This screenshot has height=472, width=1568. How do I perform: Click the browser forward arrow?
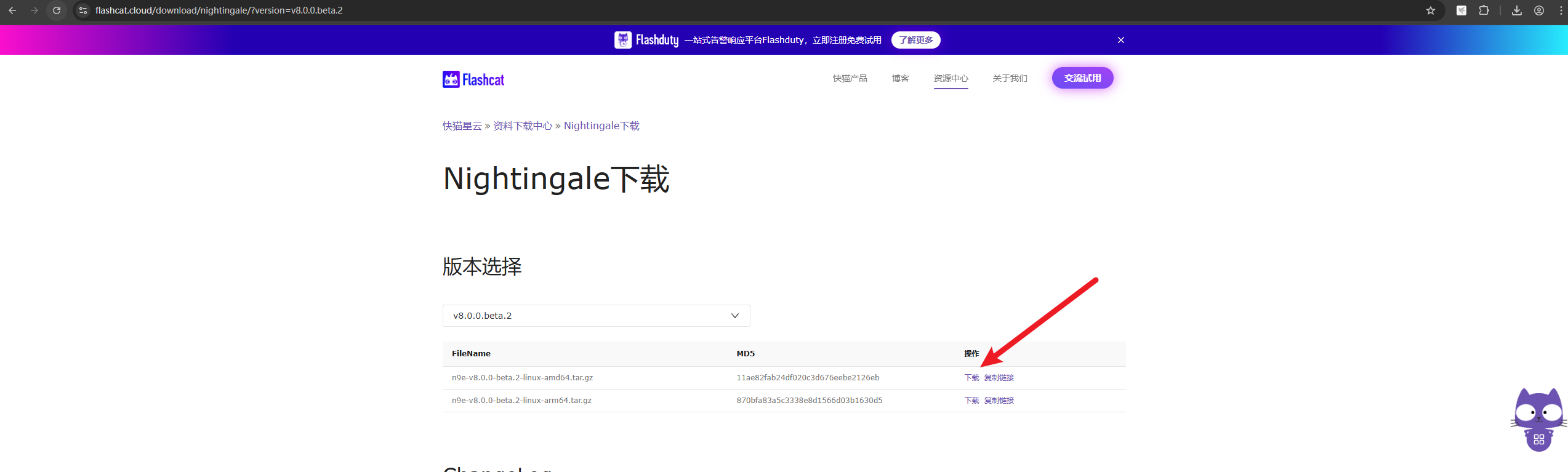pyautogui.click(x=34, y=10)
